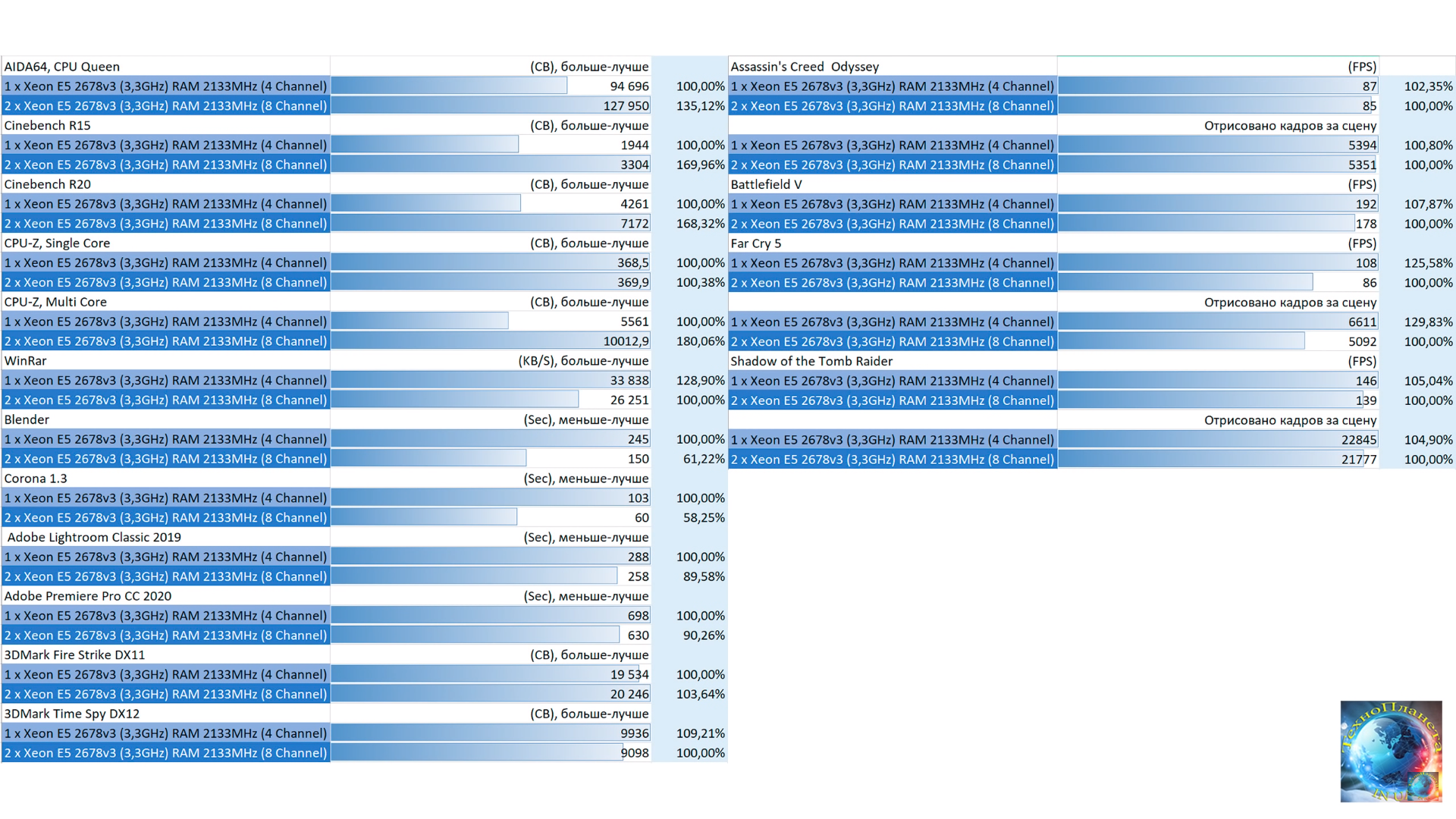
Task: Select the "Corona 1.3" heading
Action: (36, 479)
